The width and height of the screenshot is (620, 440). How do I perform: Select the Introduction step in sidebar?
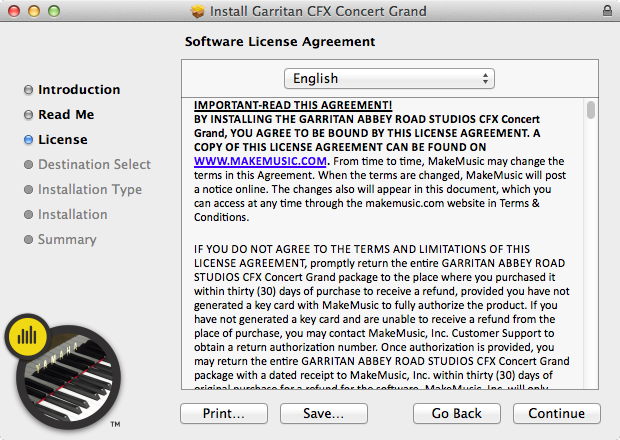(79, 90)
